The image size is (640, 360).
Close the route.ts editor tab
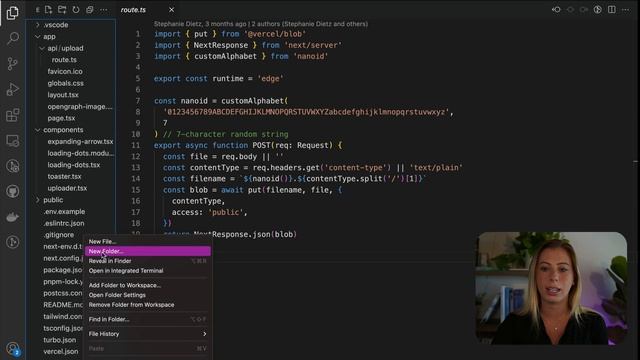[x=171, y=10]
